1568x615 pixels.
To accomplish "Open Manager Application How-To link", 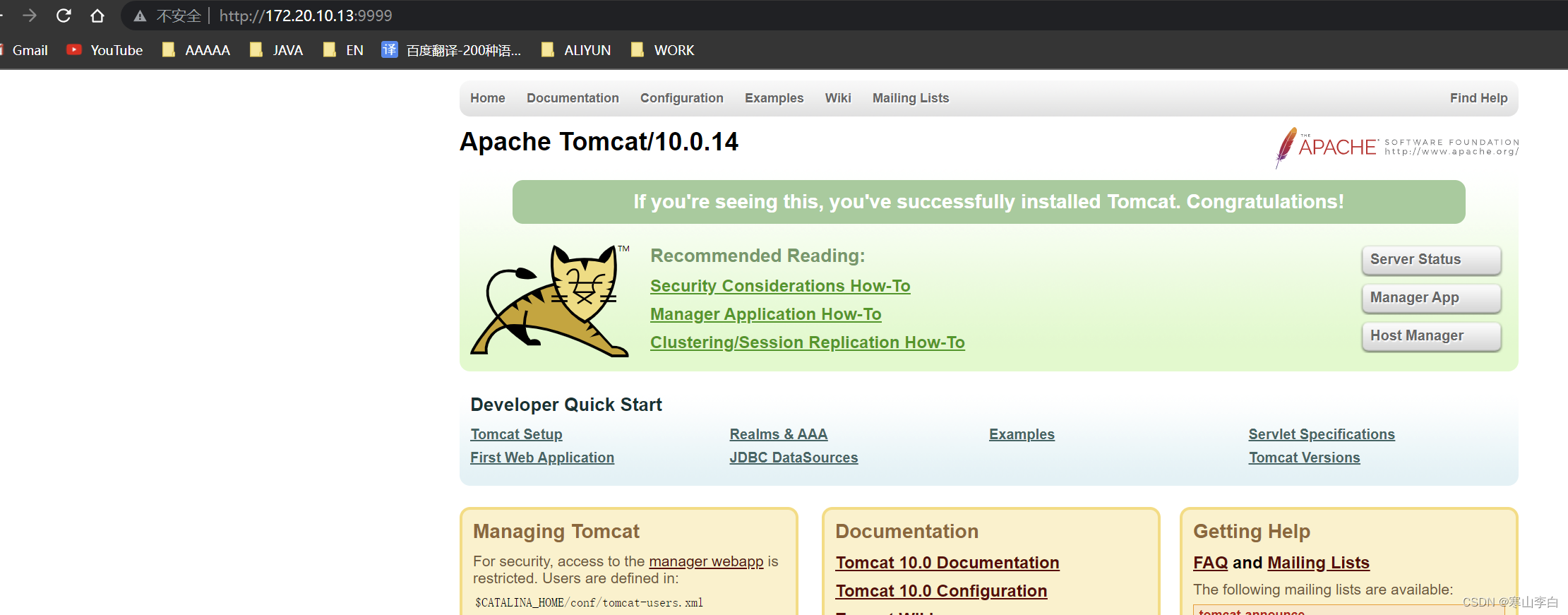I will 766,314.
